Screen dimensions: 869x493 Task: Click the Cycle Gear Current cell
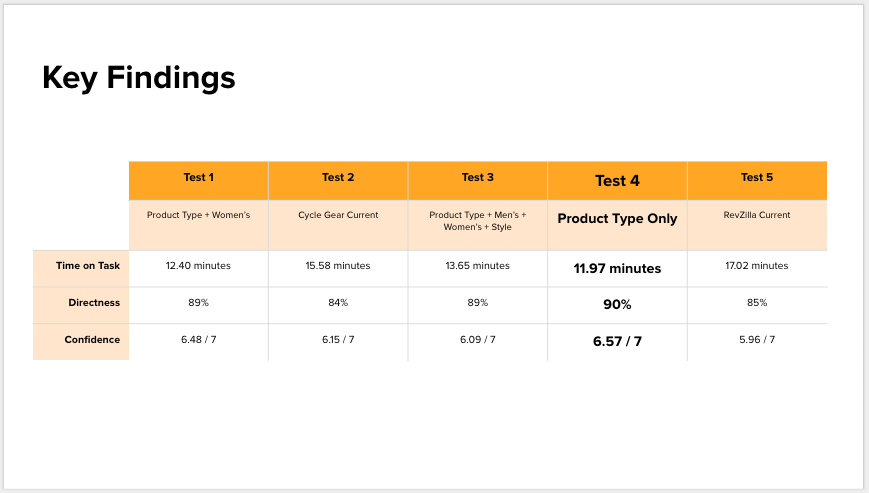[338, 215]
